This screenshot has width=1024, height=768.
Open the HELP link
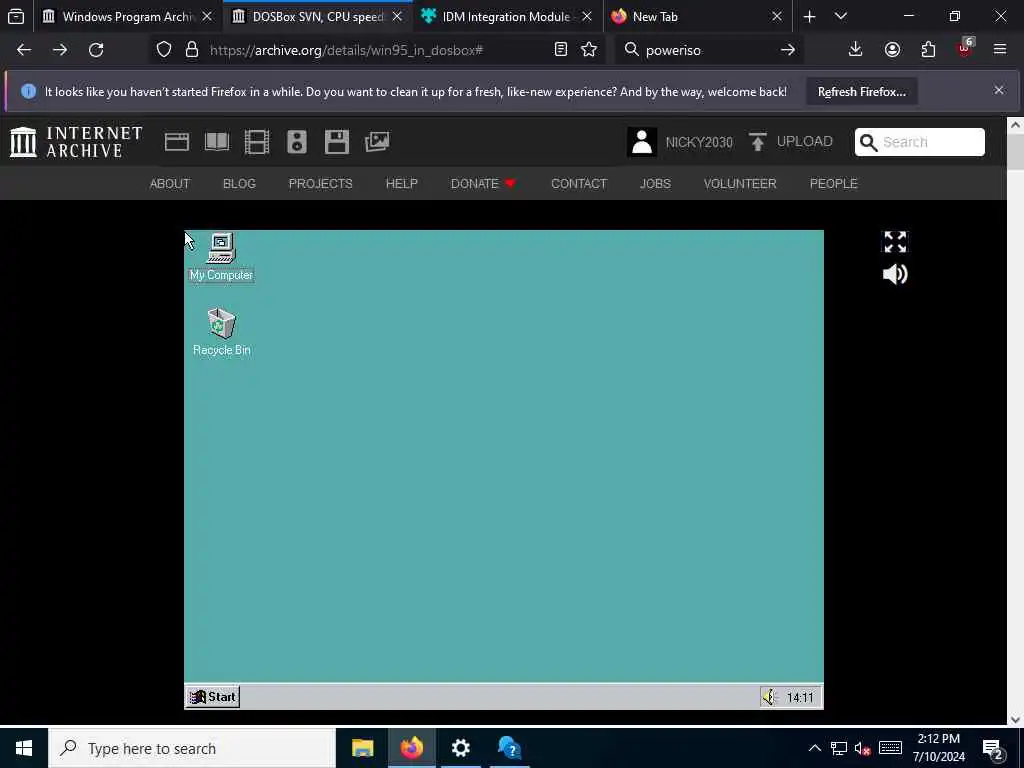click(x=402, y=184)
